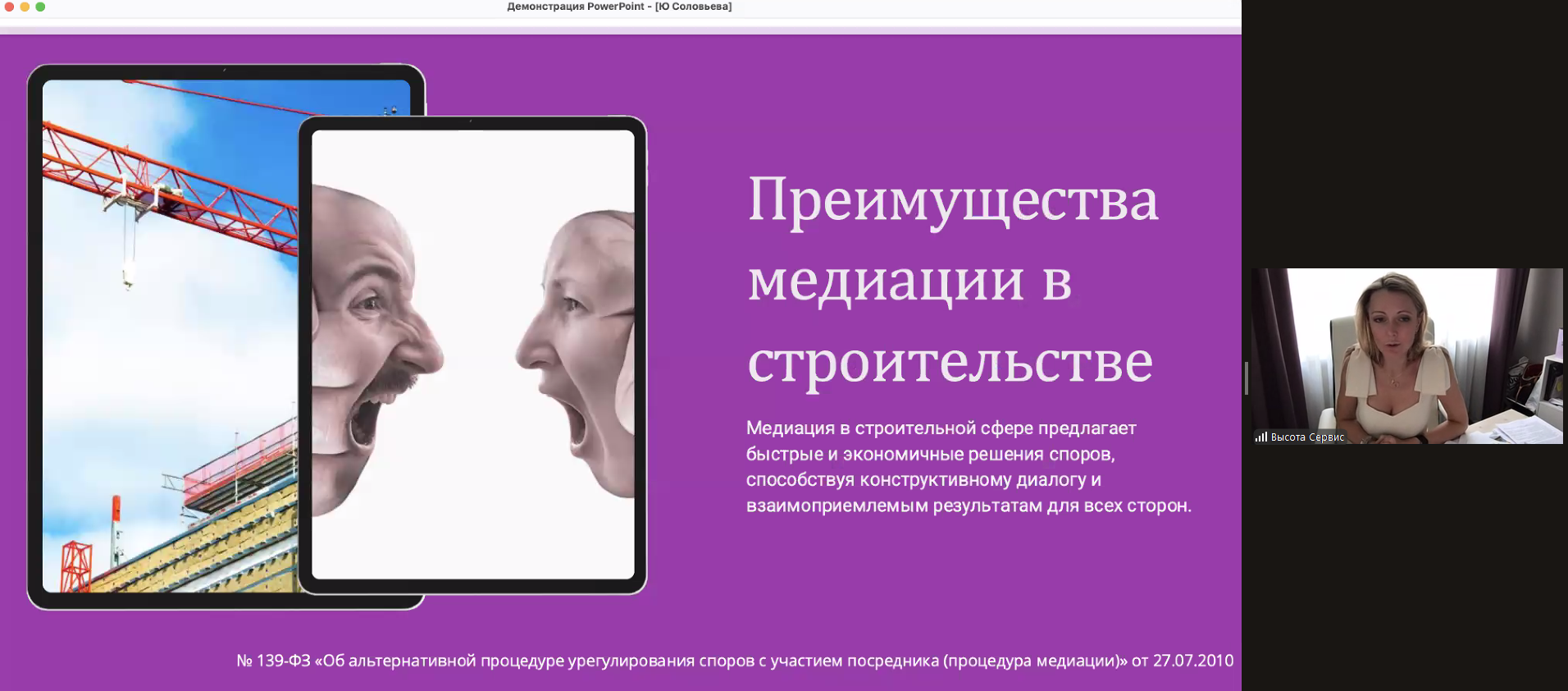This screenshot has height=691, width=1568.
Task: Click the green fullscreen window button
Action: coord(40,7)
